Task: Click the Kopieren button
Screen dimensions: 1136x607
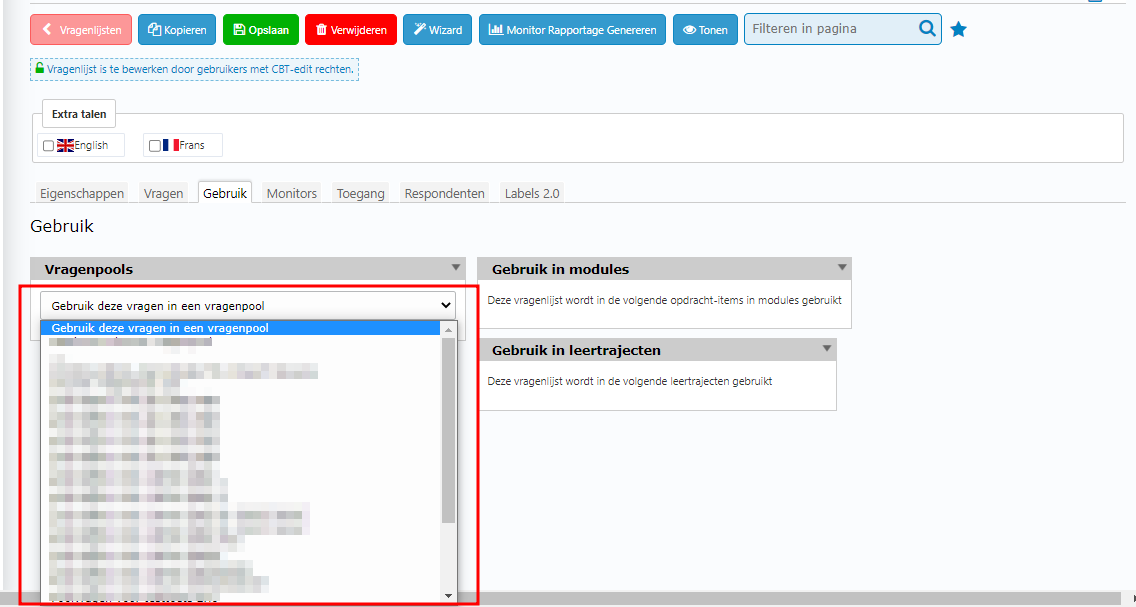Action: click(x=177, y=30)
